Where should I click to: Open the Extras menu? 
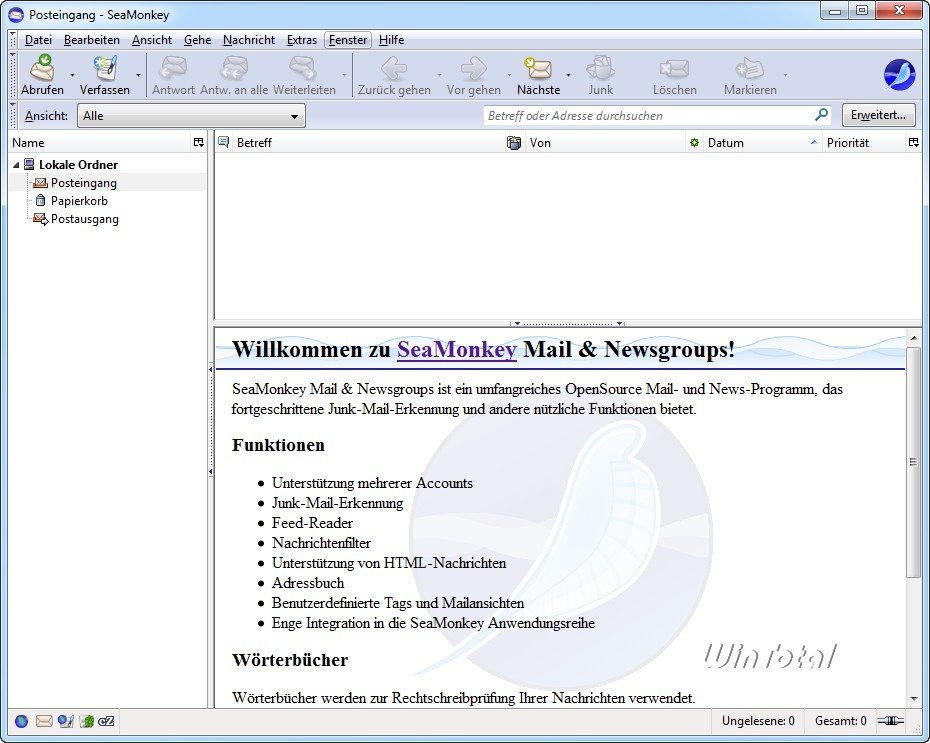pos(302,40)
